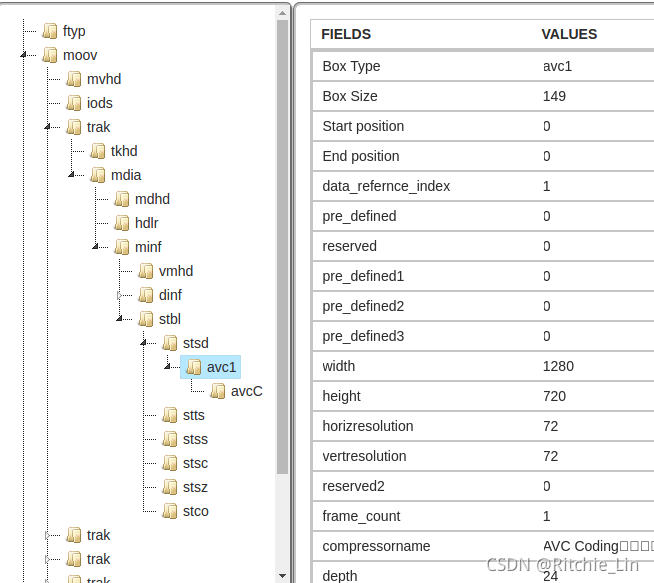Click the stss box folder icon

[x=170, y=439]
